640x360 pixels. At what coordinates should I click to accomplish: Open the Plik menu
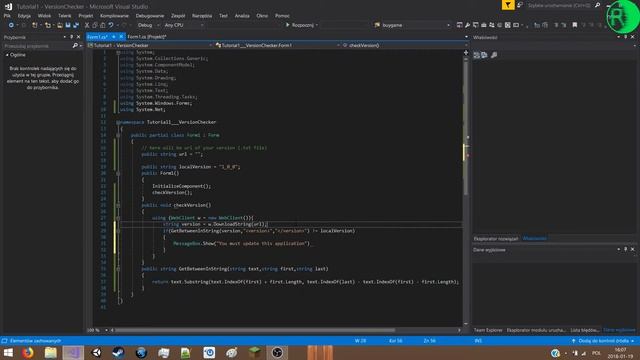(x=7, y=16)
